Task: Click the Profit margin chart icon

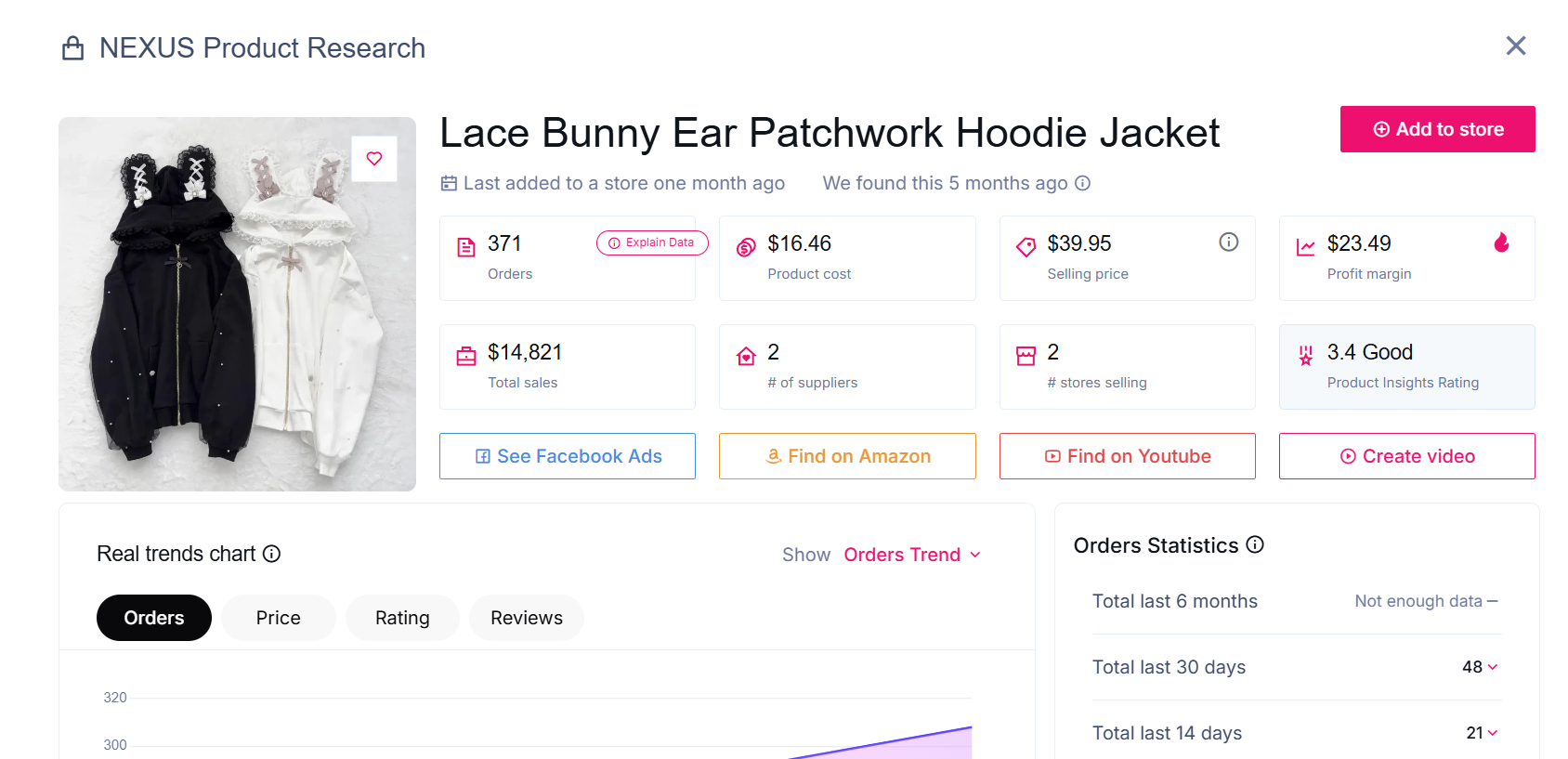Action: (x=1305, y=247)
